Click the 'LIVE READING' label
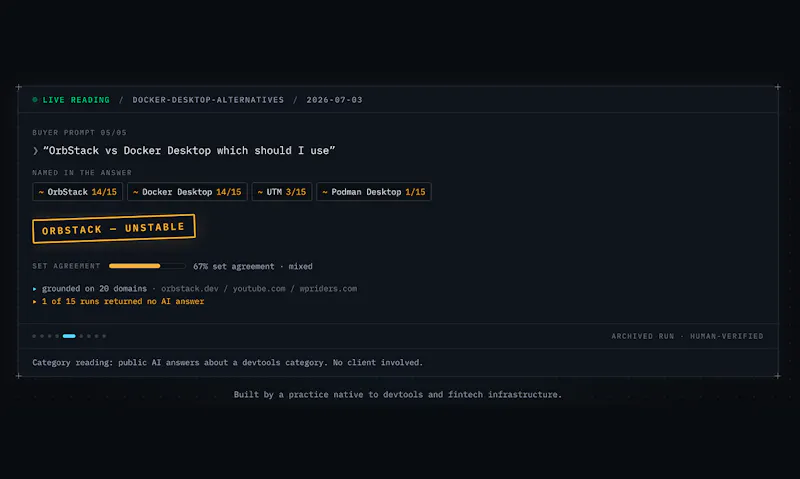 [x=76, y=100]
